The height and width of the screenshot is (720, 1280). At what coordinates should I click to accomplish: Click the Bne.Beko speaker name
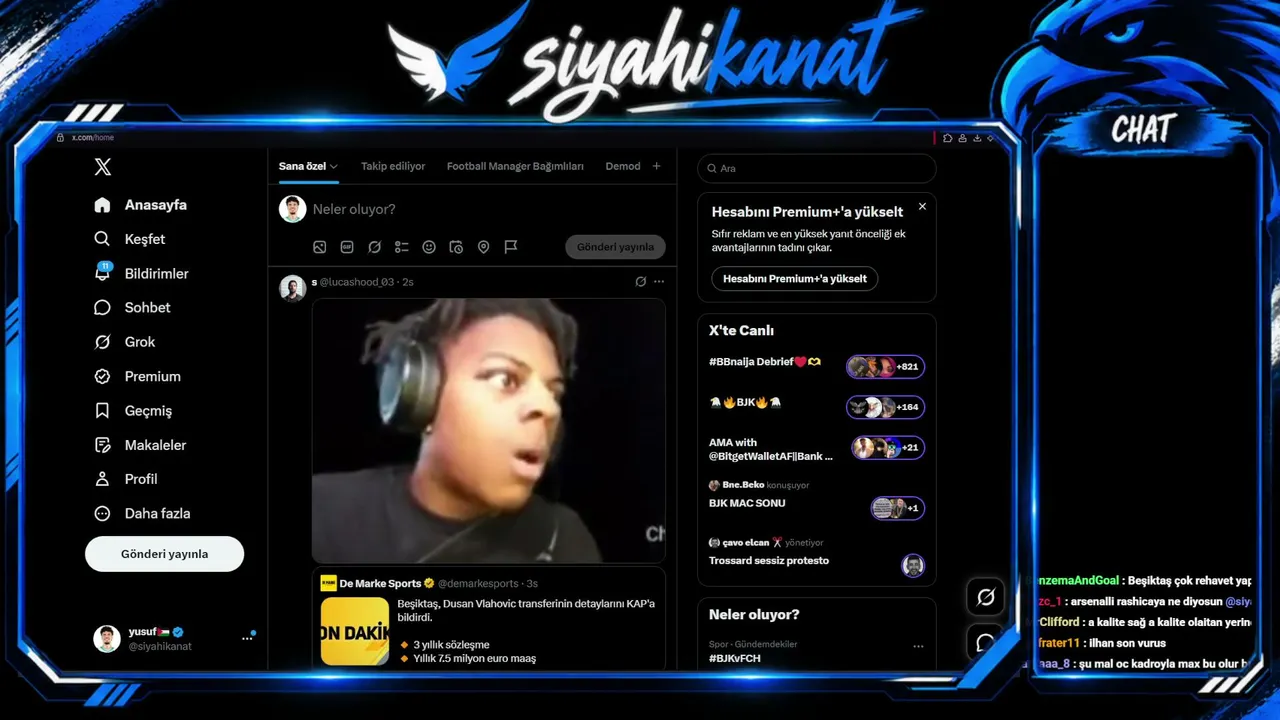743,485
